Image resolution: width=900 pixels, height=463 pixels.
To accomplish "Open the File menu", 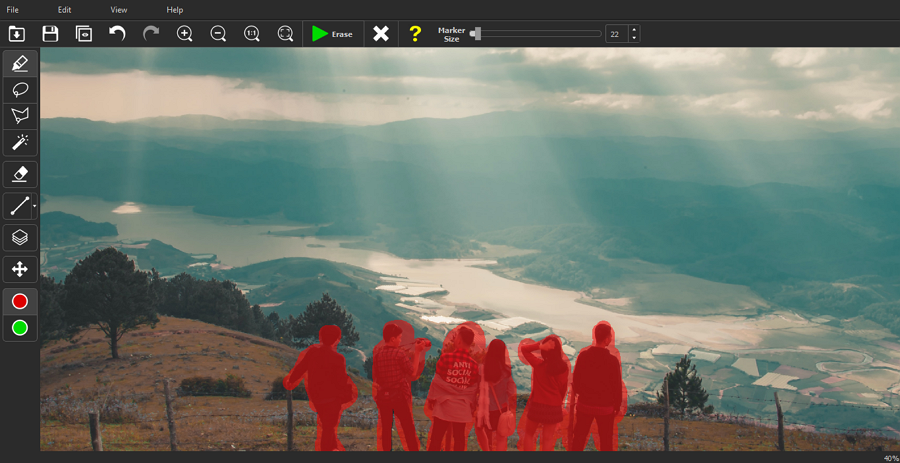I will [x=13, y=10].
